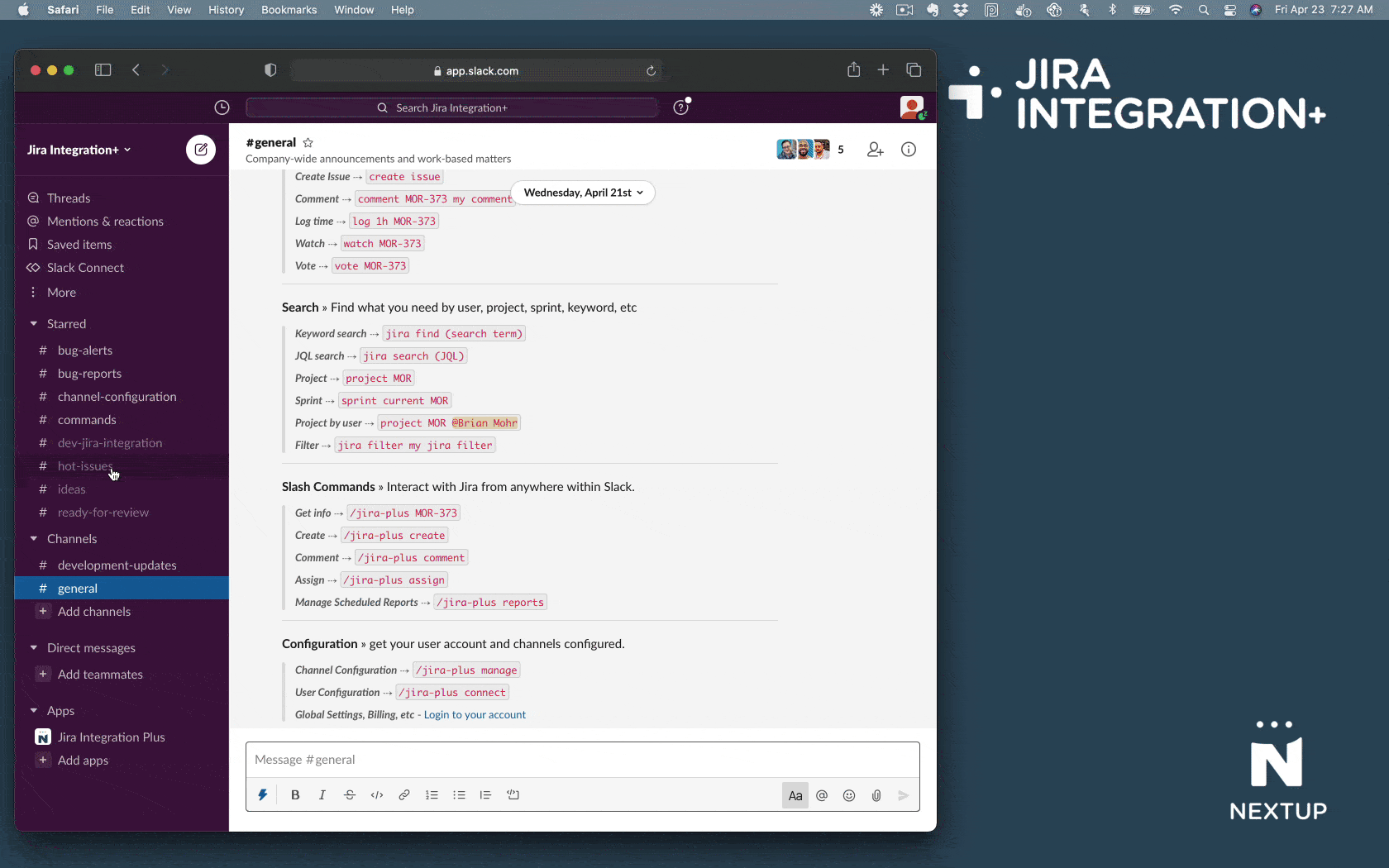Open the File menu
Image resolution: width=1389 pixels, height=868 pixels.
coord(105,10)
